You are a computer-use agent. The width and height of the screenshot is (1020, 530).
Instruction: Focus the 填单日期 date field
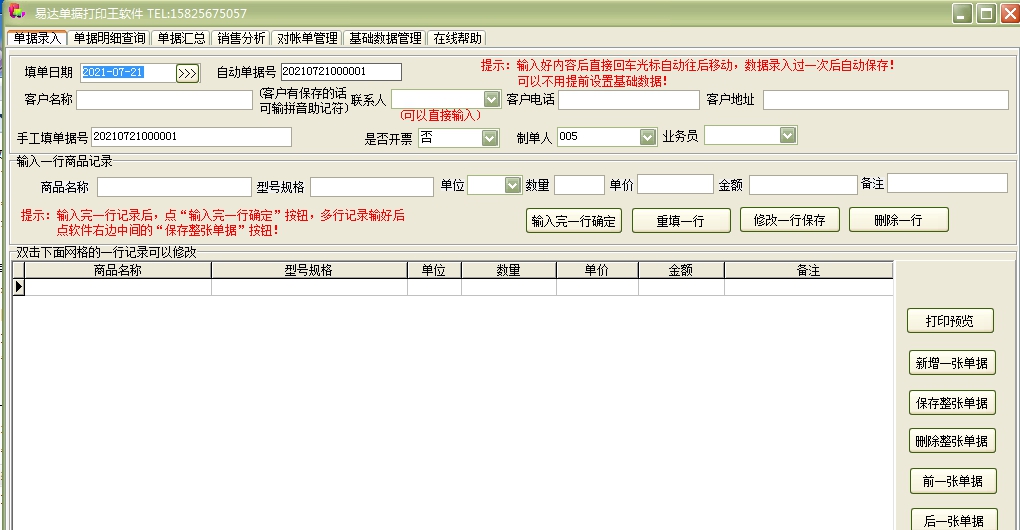[128, 72]
